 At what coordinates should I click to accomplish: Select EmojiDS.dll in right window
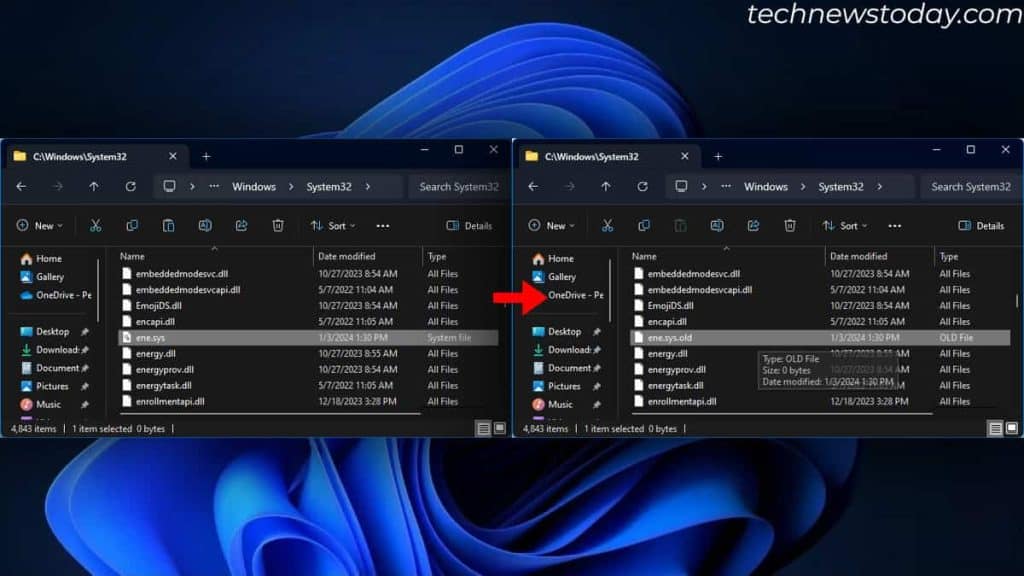[x=820, y=306]
